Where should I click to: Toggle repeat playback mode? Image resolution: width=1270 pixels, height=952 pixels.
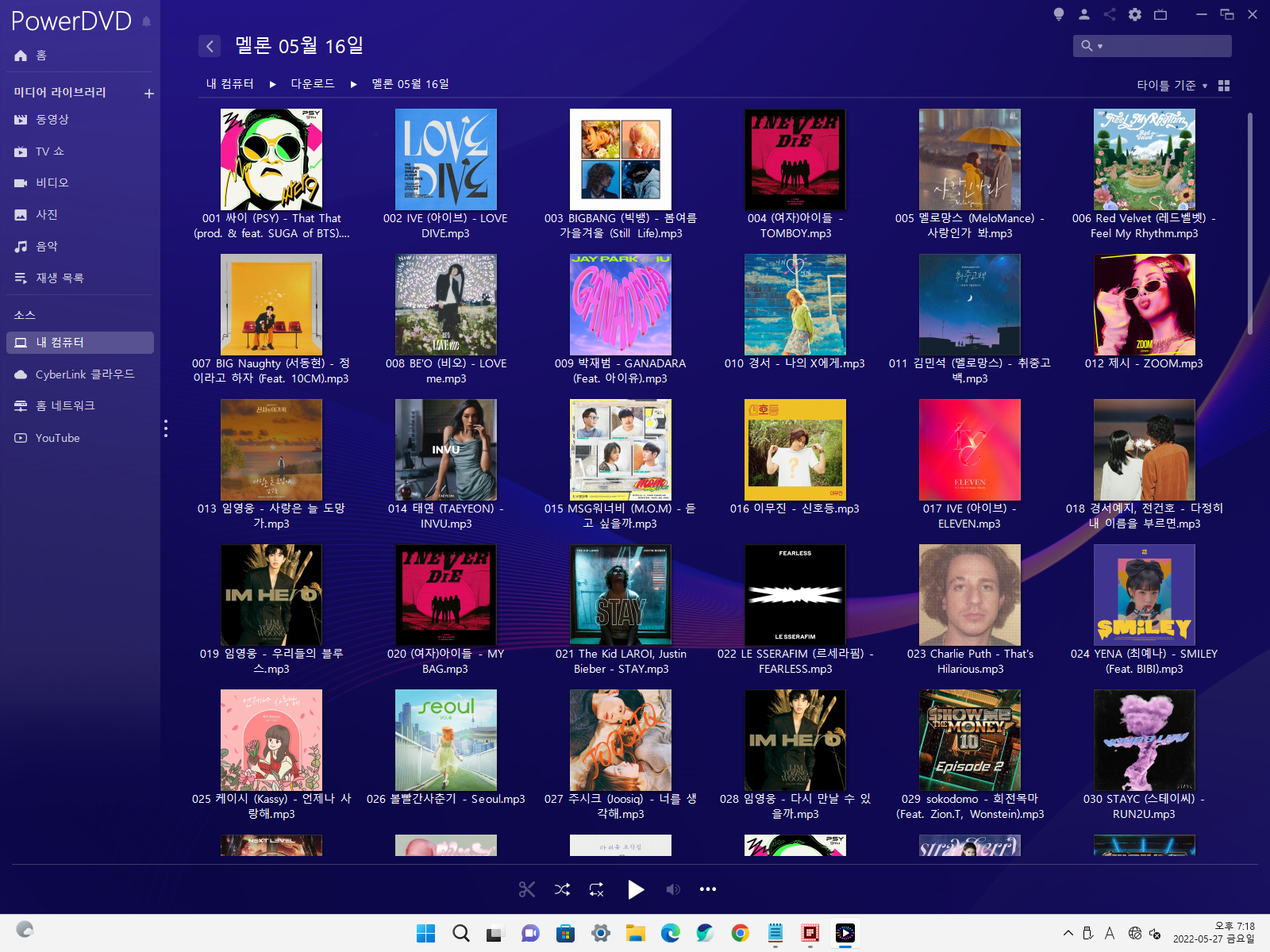pos(597,889)
